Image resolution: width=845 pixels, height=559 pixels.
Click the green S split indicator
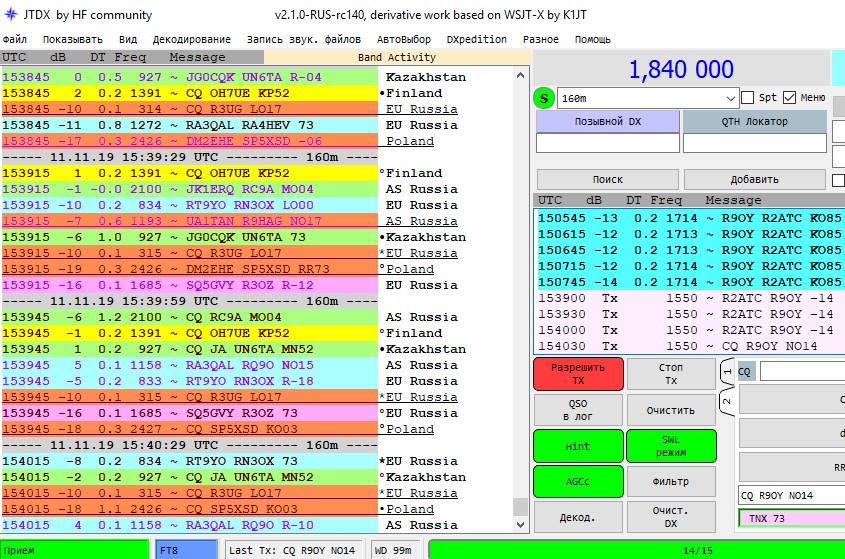543,97
